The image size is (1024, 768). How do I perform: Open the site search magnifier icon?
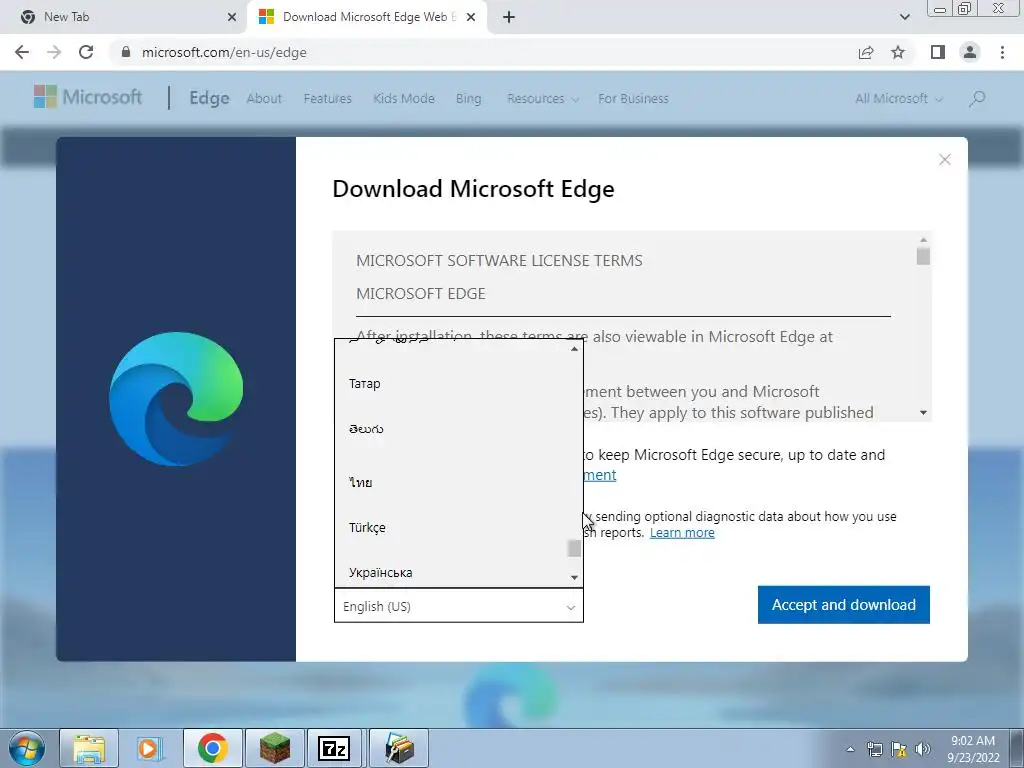click(x=977, y=99)
